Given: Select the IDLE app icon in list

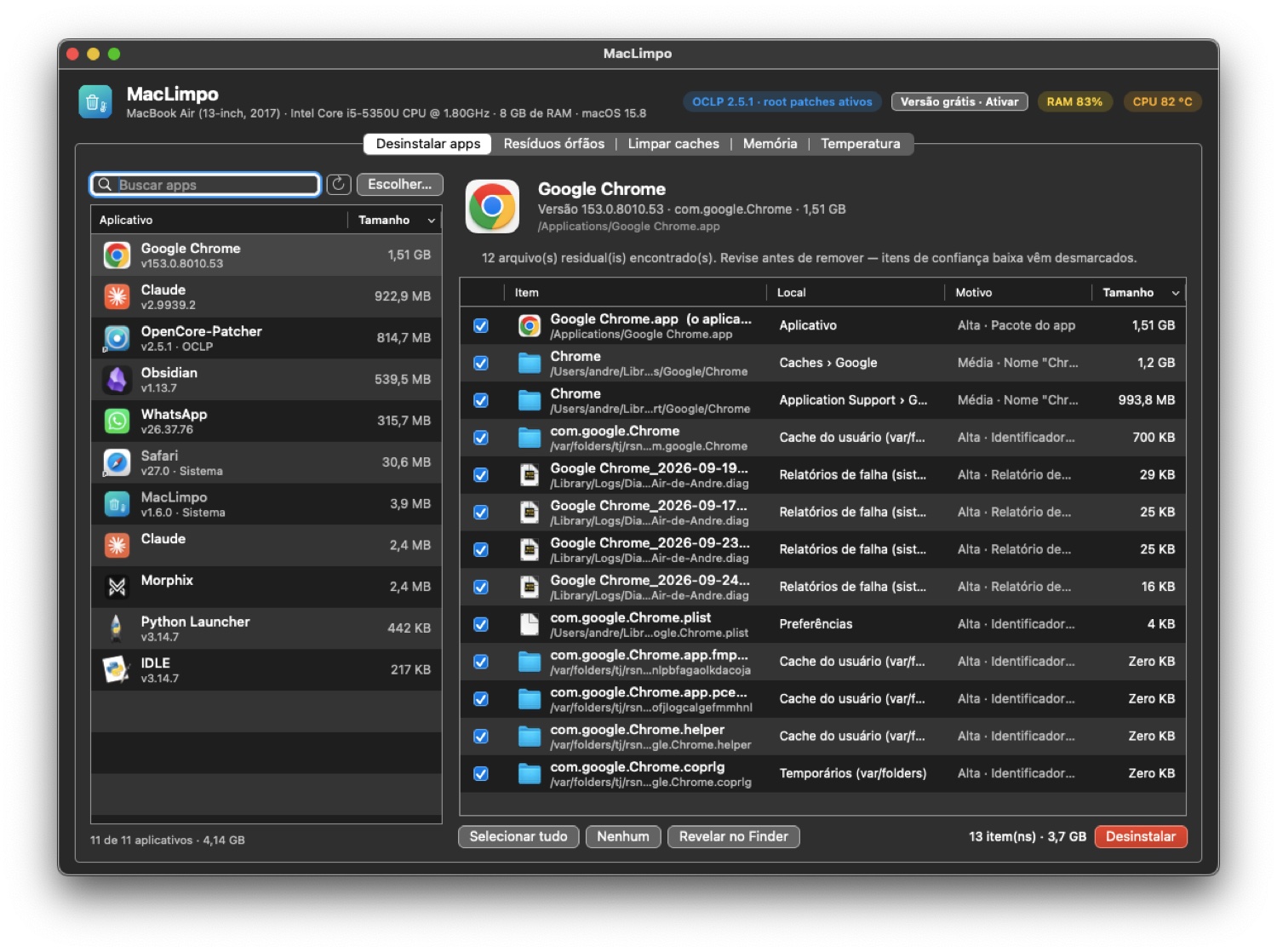Looking at the screenshot, I should (117, 670).
